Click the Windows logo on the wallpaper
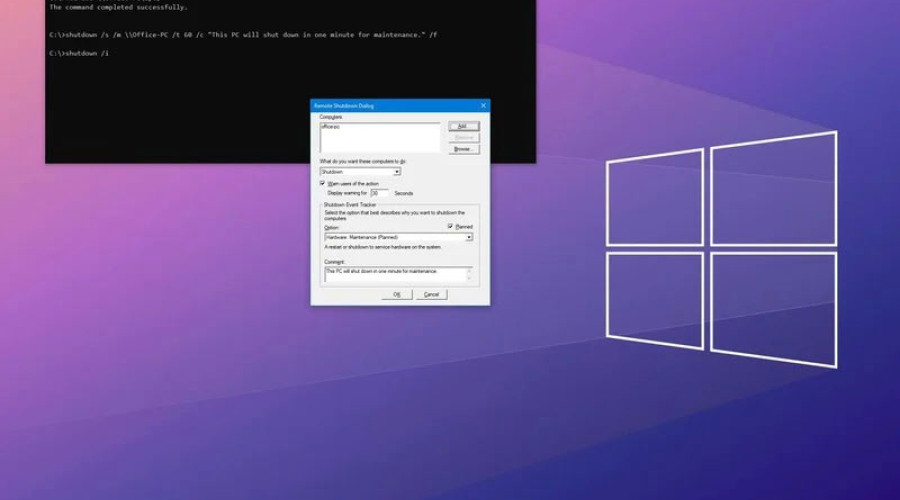This screenshot has width=900, height=500. 721,248
